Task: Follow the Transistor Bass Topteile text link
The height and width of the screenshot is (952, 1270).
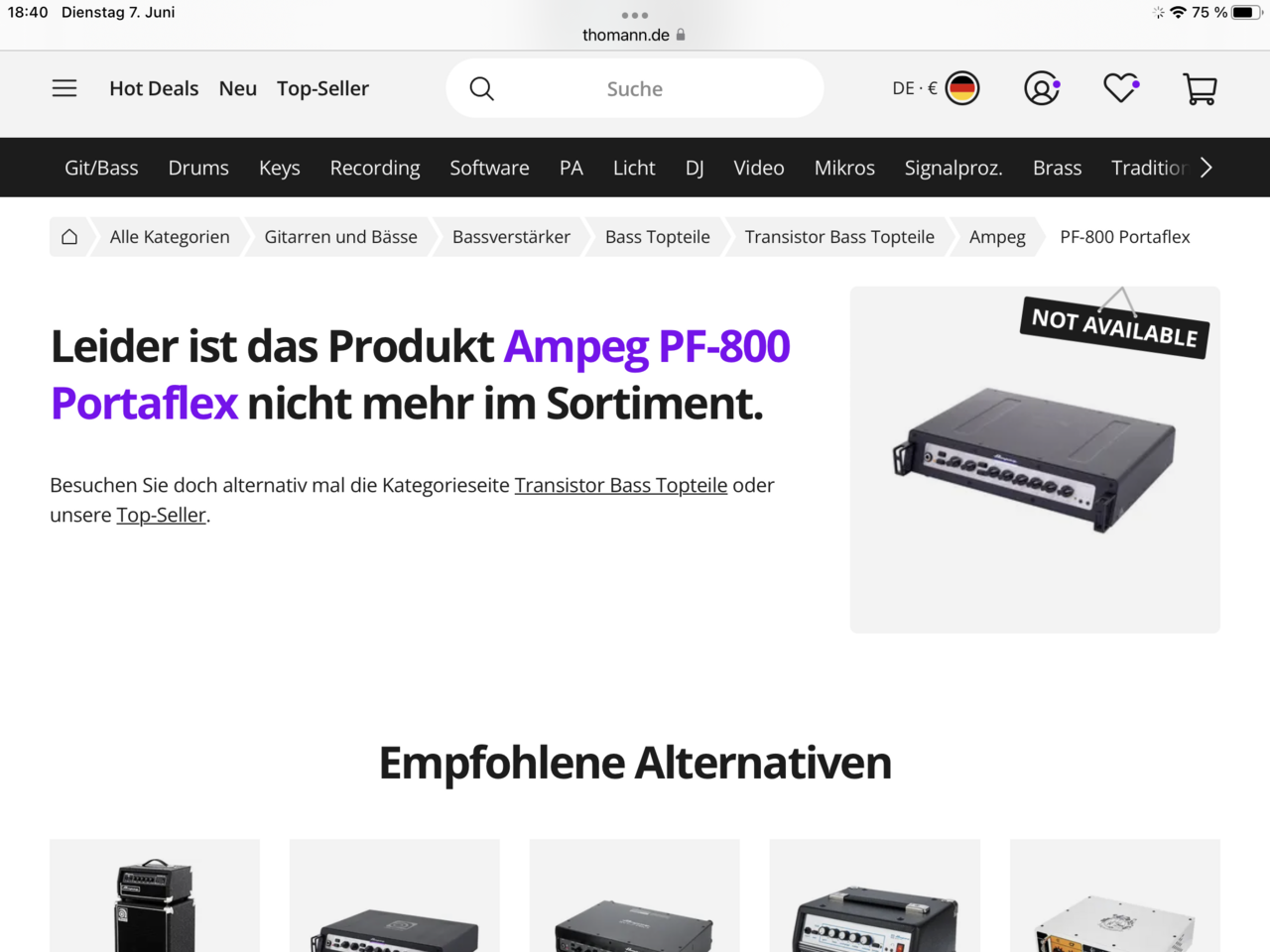Action: [x=621, y=485]
